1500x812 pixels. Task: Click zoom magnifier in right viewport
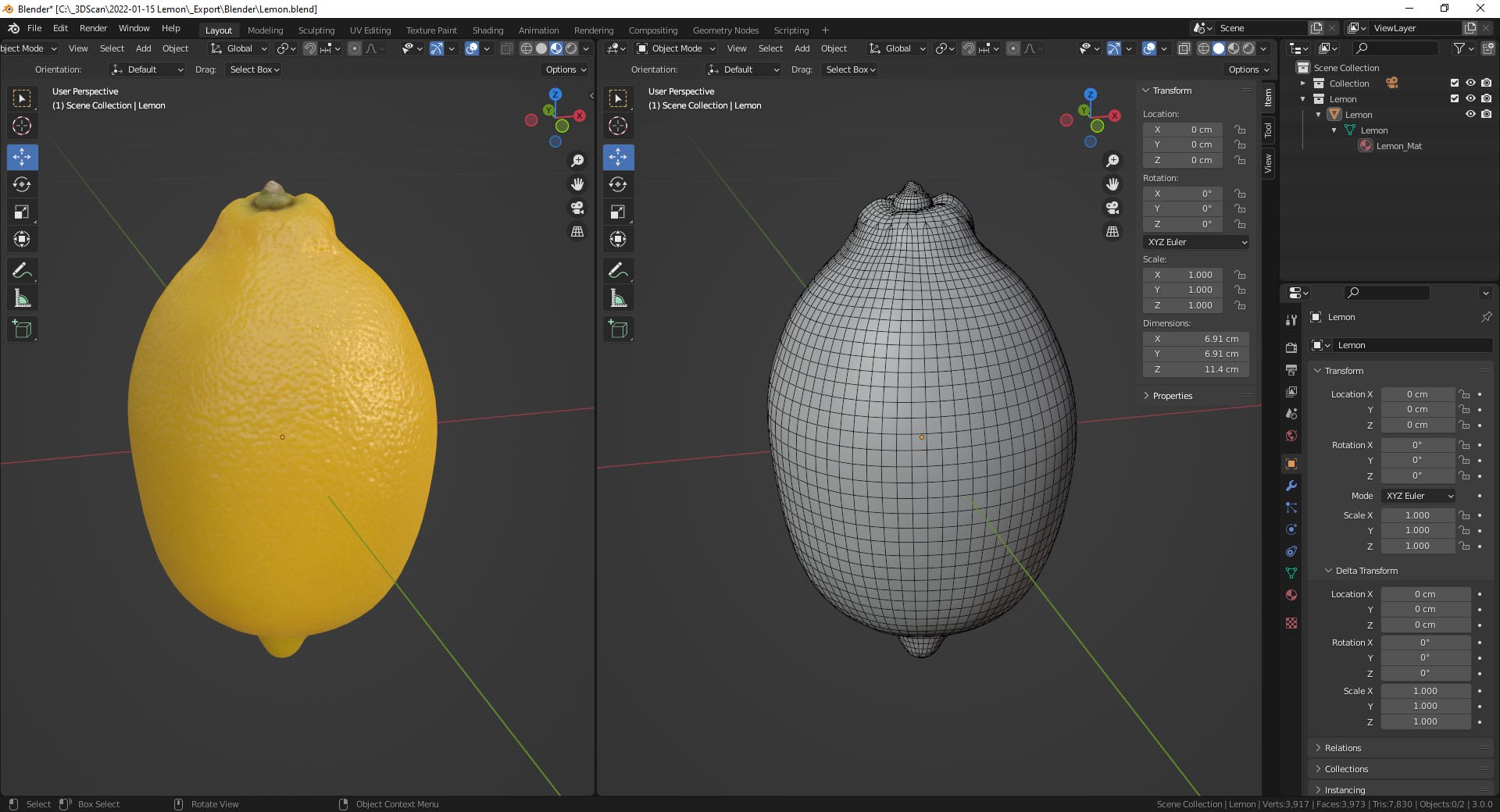[x=1112, y=161]
